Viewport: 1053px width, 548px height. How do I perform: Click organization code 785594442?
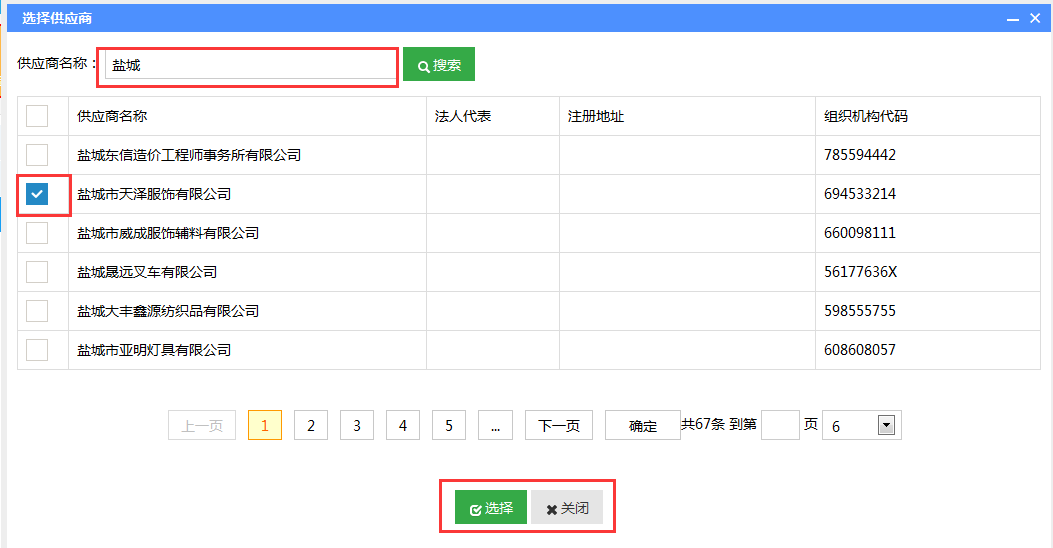pos(860,155)
